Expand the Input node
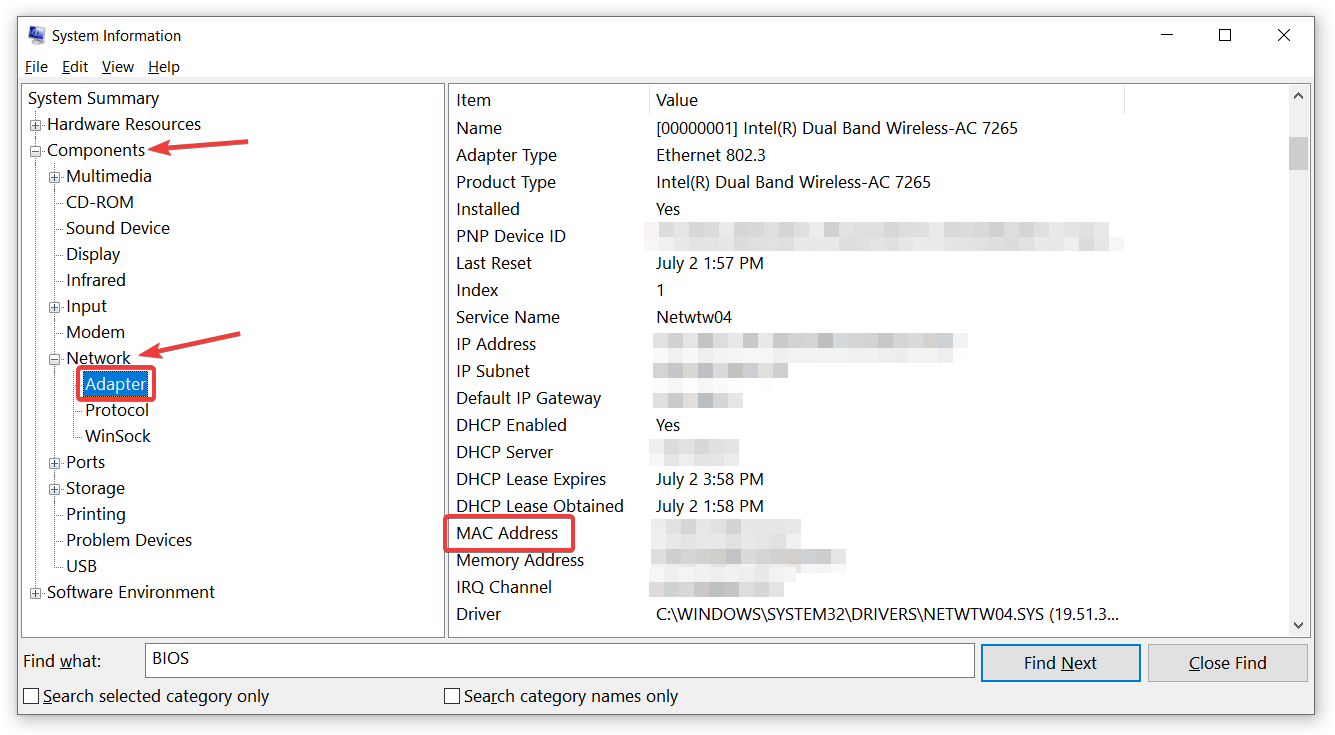The height and width of the screenshot is (735, 1335). tap(55, 307)
